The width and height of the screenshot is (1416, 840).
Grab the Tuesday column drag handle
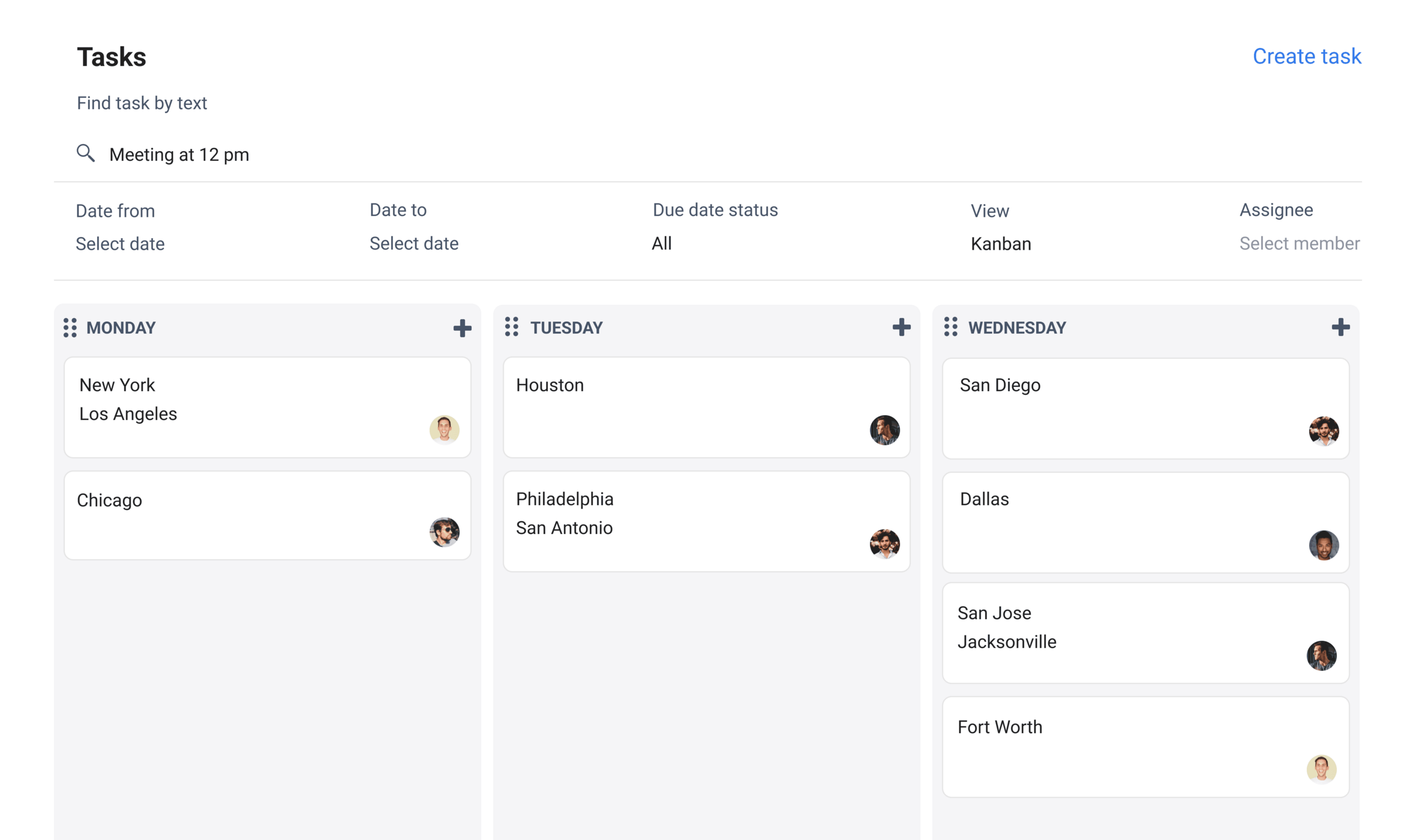pos(512,328)
